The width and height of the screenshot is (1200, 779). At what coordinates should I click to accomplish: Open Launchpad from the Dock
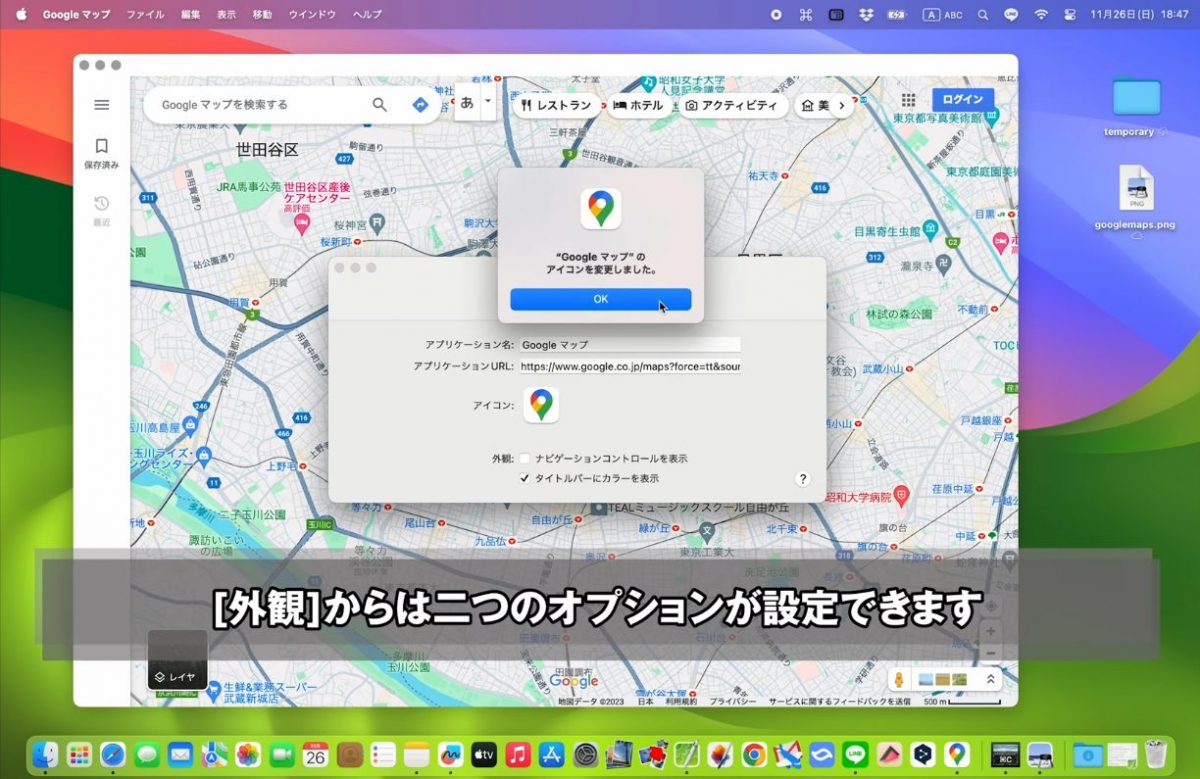pyautogui.click(x=79, y=753)
